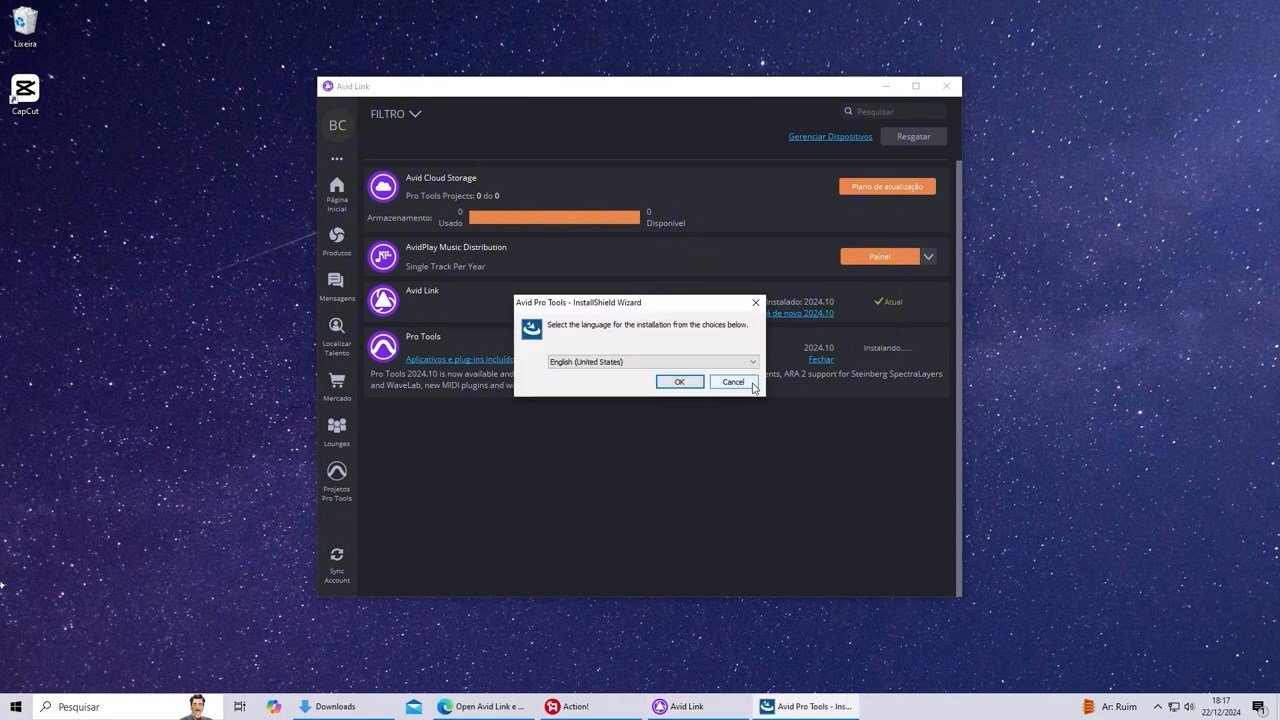Open the three-dots menu under the avatar
The image size is (1280, 720).
(x=337, y=159)
